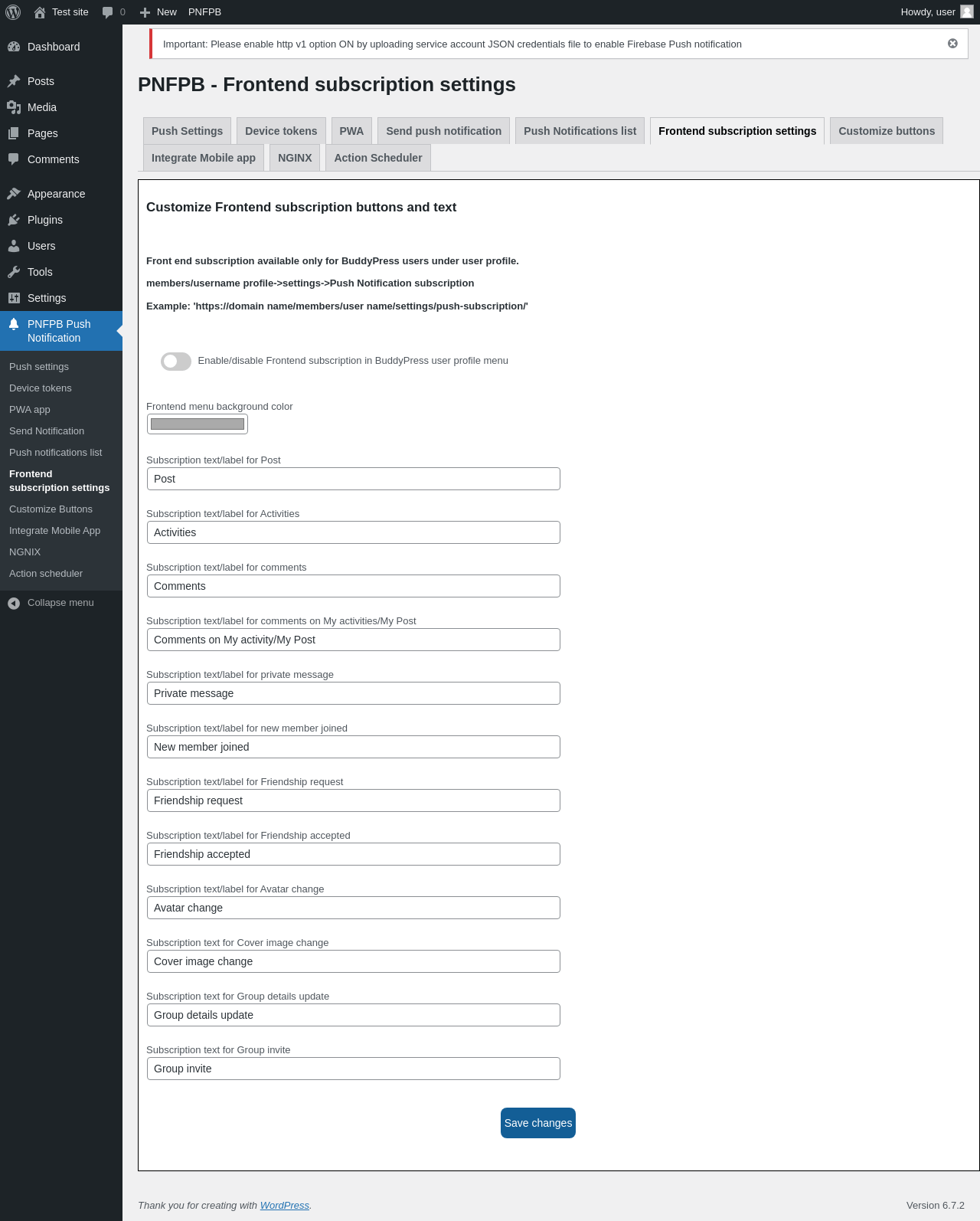Switch to Integrate Mobile app tab
The height and width of the screenshot is (1221, 980).
click(x=204, y=158)
